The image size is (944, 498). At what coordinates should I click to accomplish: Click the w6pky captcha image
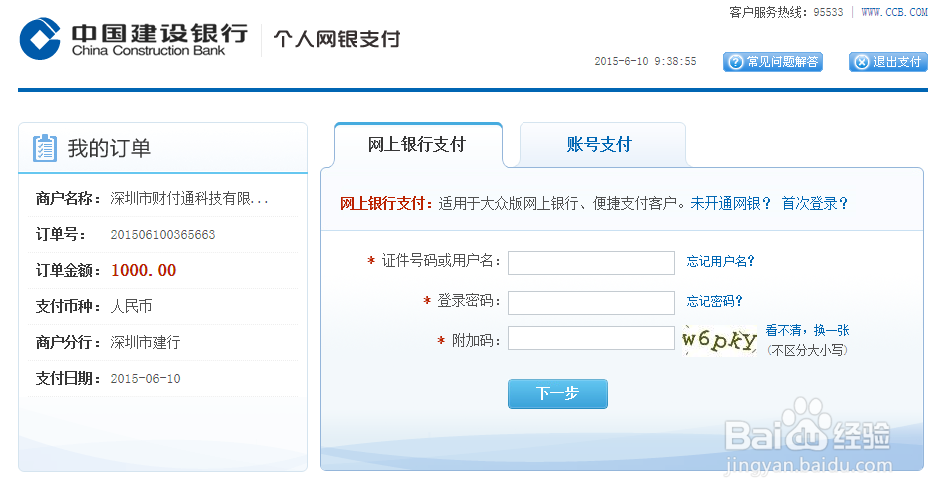point(719,340)
